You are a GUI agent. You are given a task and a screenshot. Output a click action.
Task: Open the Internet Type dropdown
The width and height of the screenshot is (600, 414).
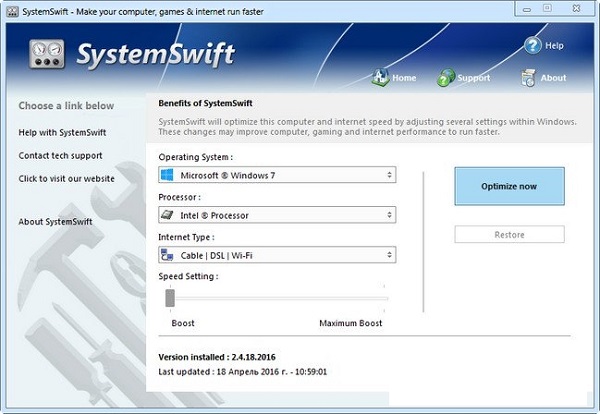click(277, 255)
